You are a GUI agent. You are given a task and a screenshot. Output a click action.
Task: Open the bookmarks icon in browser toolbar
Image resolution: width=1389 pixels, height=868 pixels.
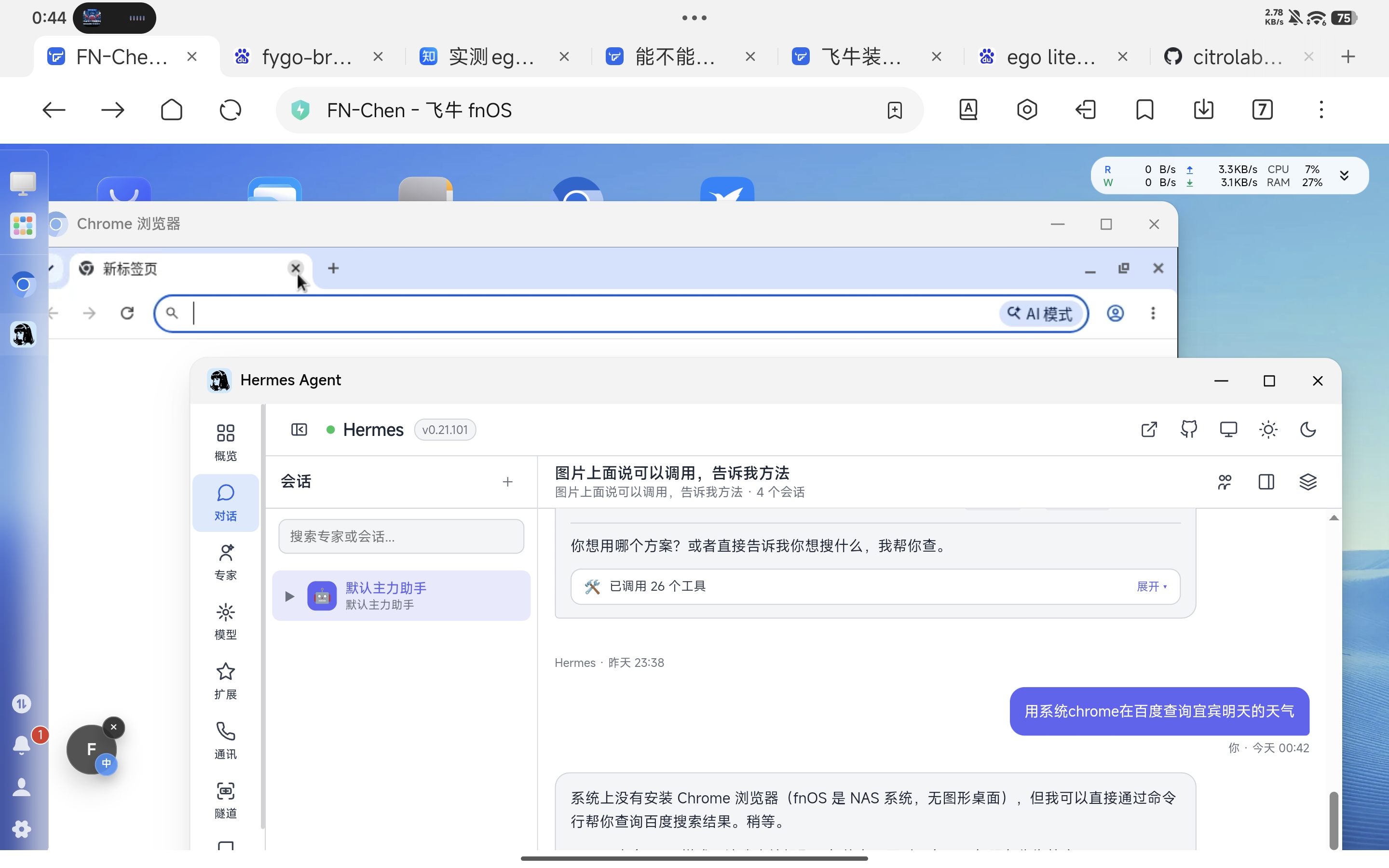(x=1144, y=109)
